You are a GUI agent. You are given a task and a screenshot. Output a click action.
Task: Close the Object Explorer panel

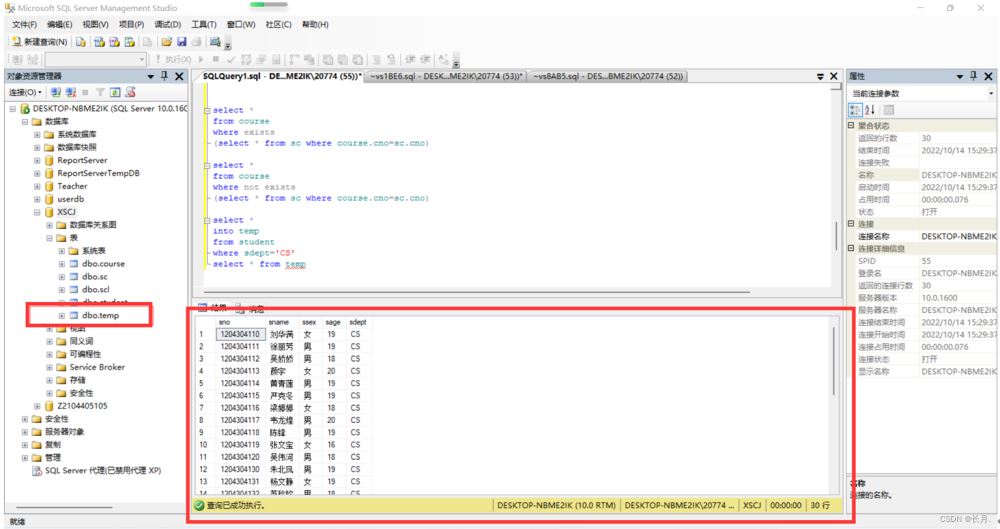(x=179, y=76)
